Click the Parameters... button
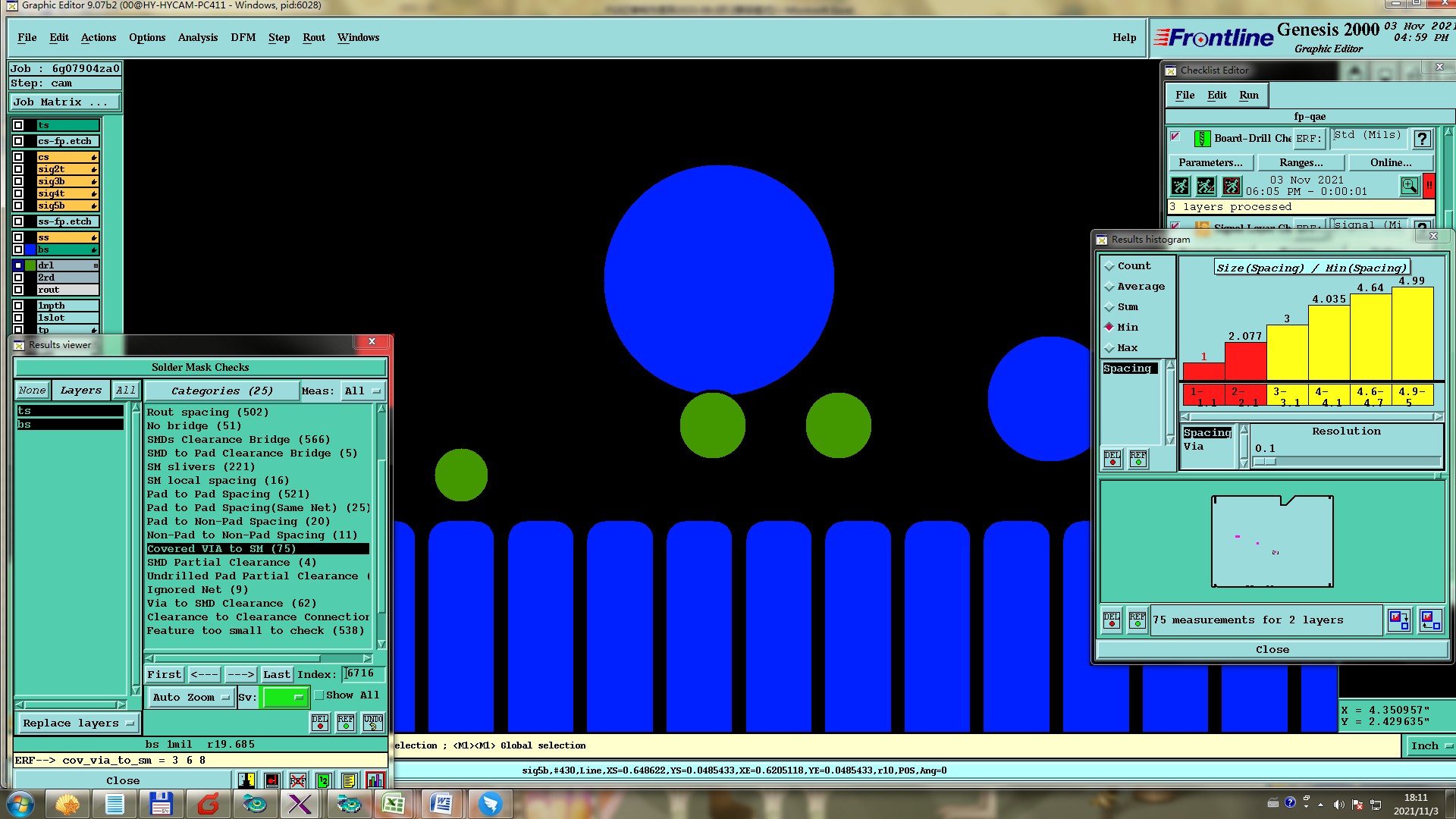 1210,162
